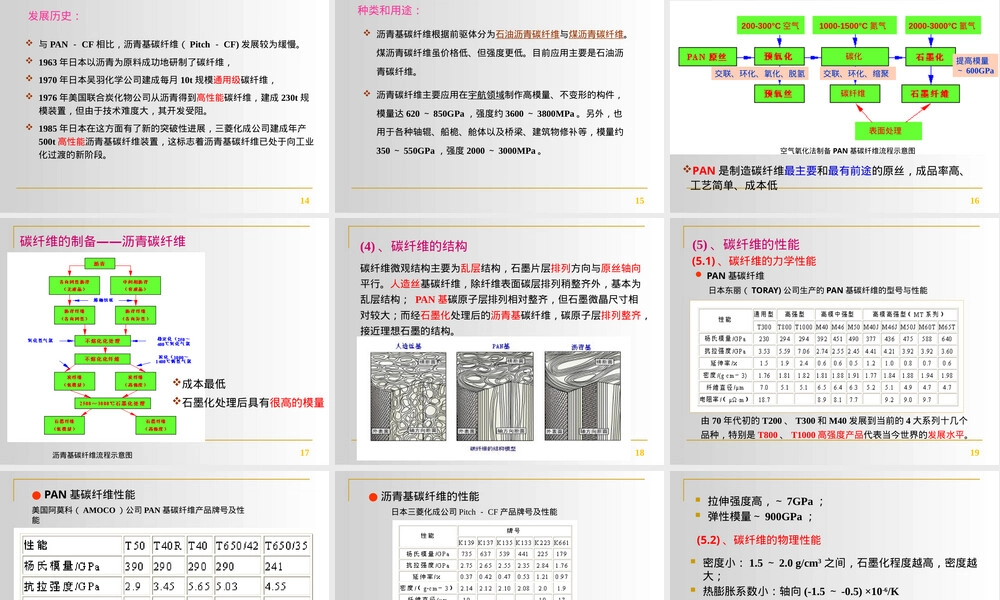
Task: Click the 沥青基 structure diagram
Action: click(582, 395)
